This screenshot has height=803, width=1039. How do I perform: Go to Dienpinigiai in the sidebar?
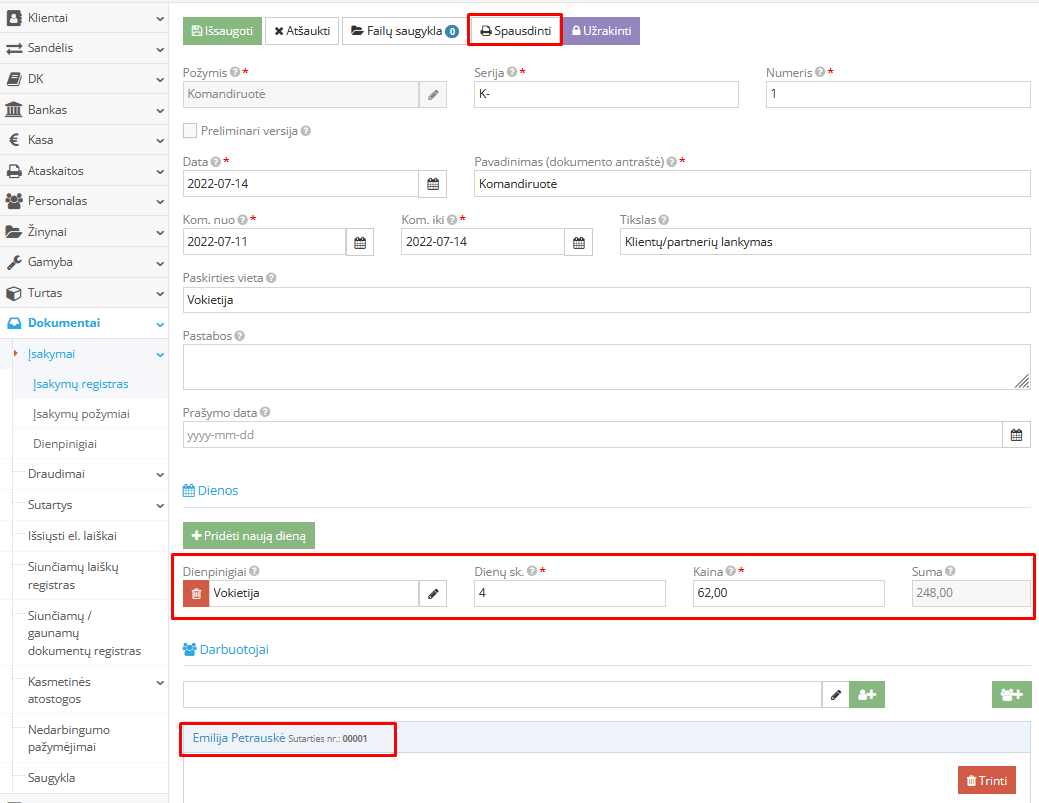tap(65, 444)
